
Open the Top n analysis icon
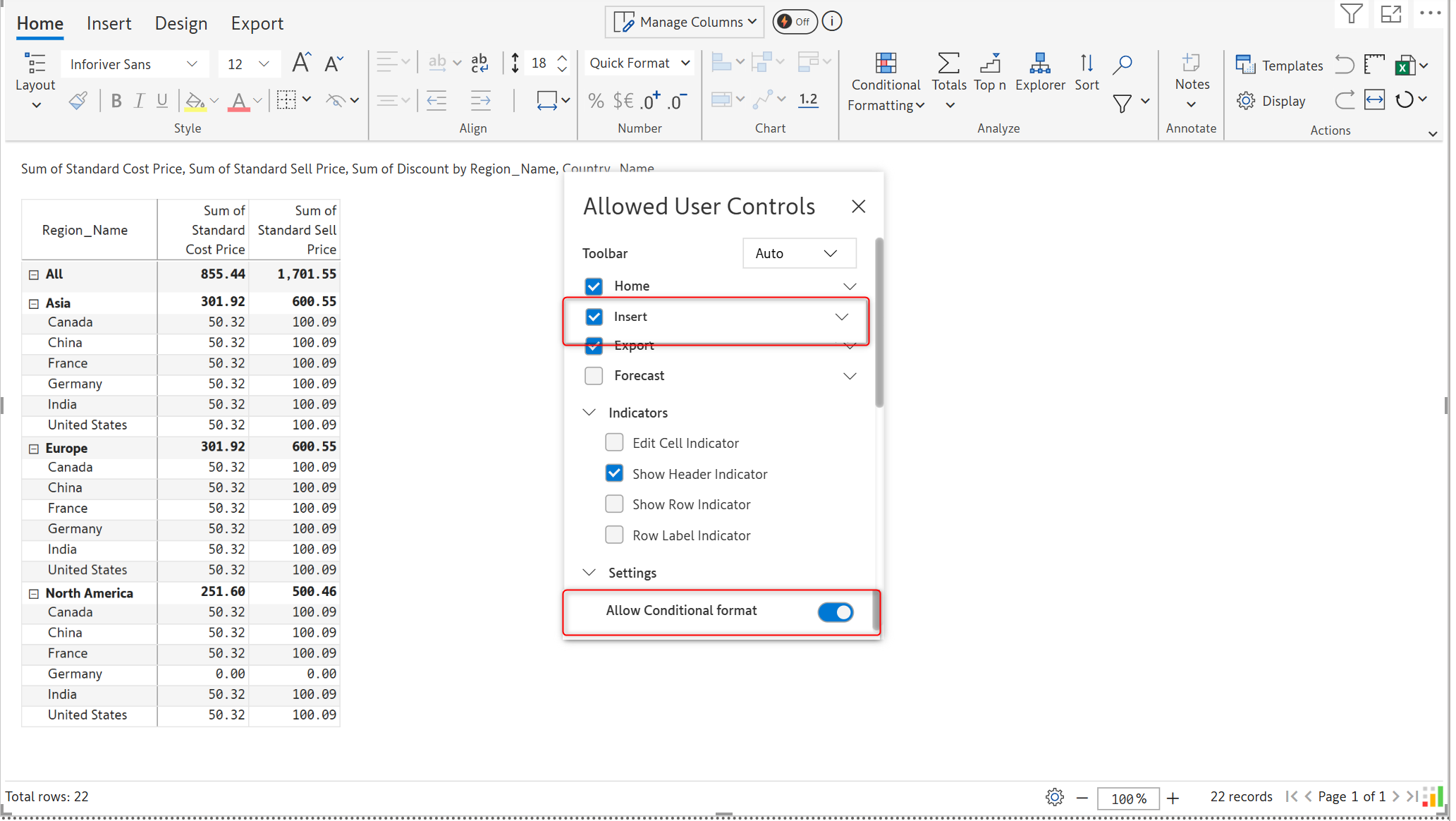tap(989, 64)
